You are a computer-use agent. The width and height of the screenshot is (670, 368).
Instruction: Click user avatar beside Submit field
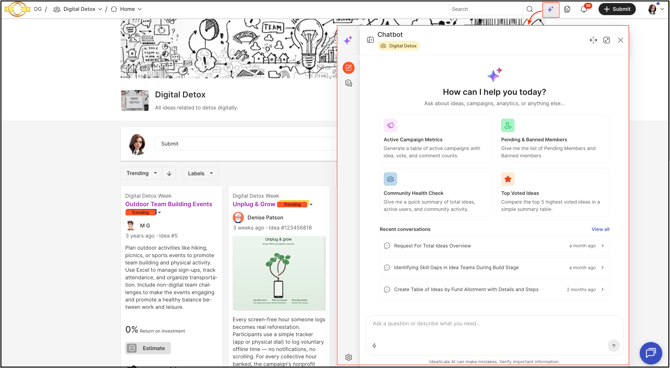tap(137, 144)
